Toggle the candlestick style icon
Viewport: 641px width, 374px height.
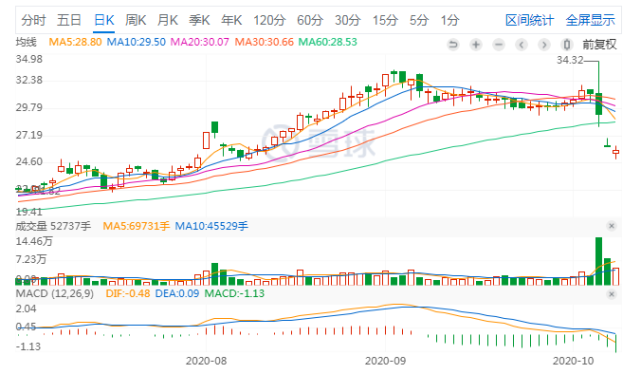pos(567,44)
